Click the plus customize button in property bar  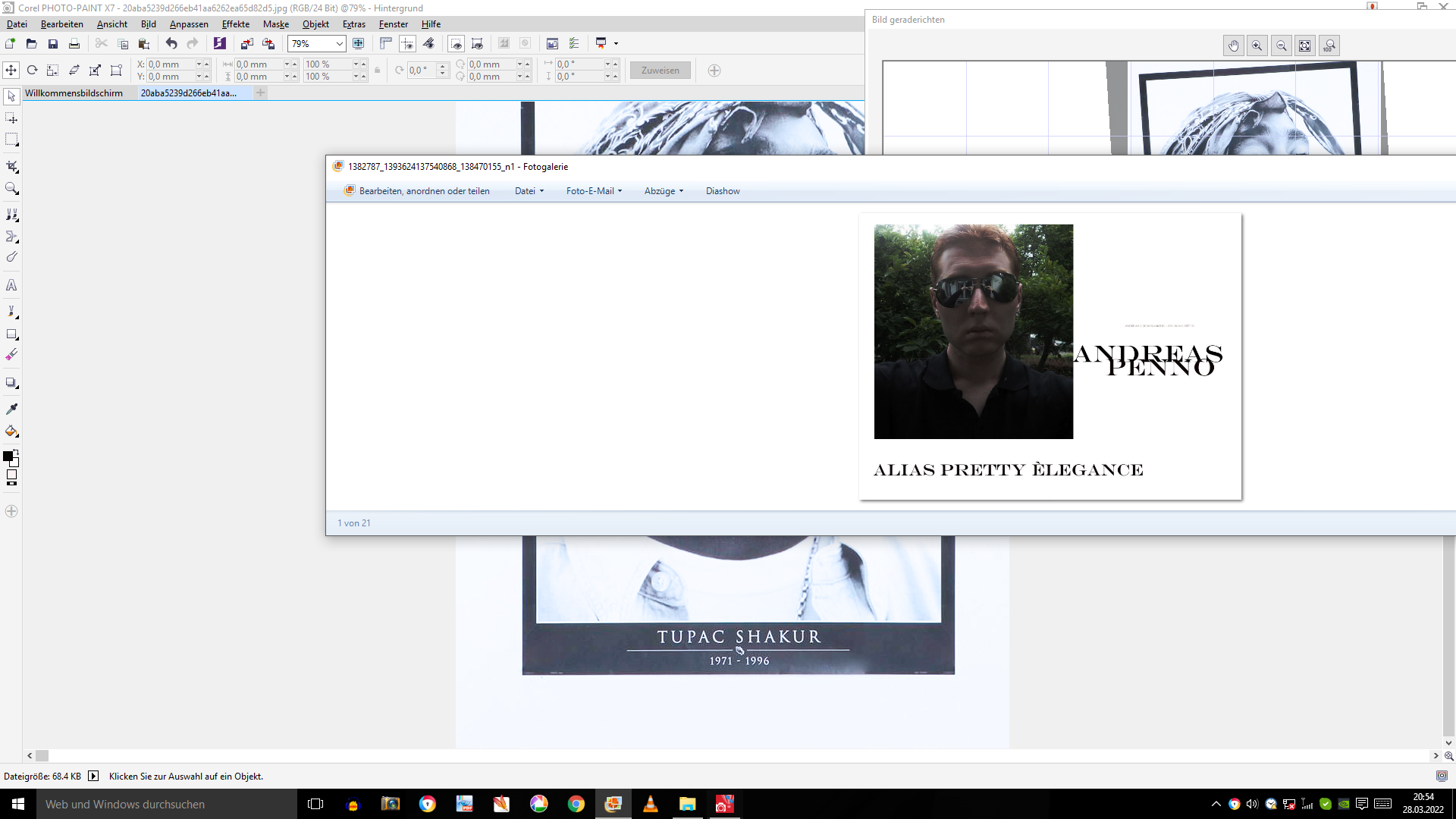[x=714, y=71]
